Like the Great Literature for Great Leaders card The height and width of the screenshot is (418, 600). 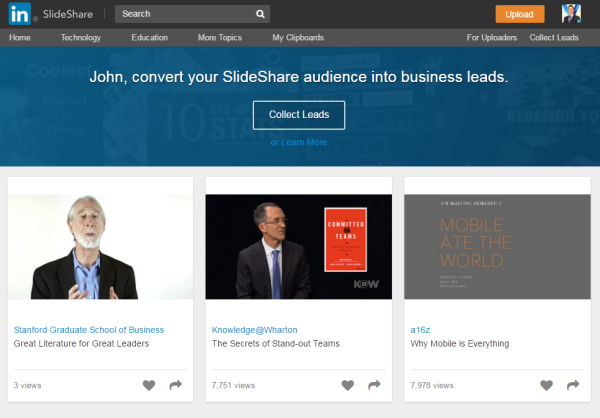(149, 385)
